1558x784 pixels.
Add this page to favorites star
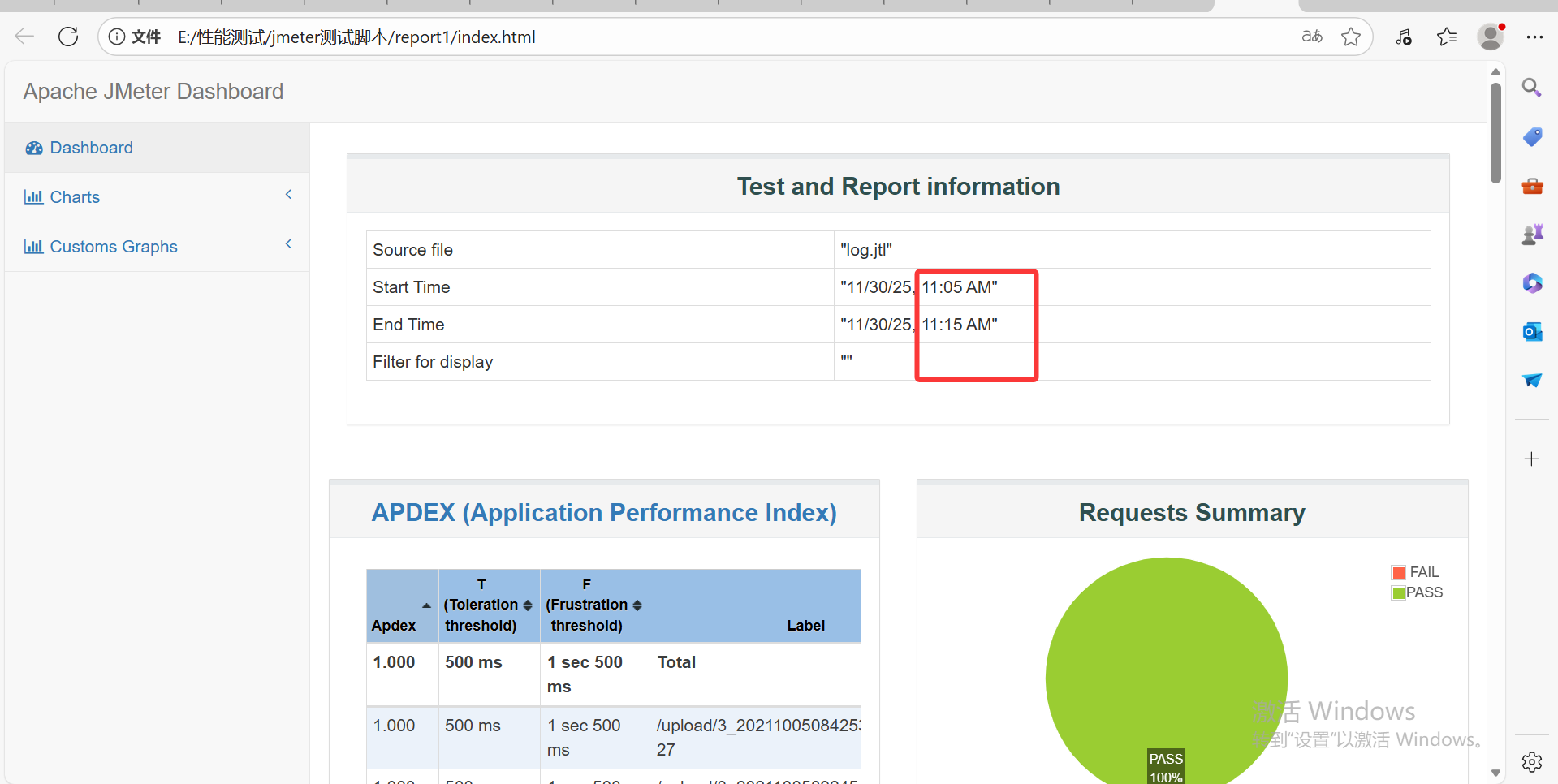1351,37
